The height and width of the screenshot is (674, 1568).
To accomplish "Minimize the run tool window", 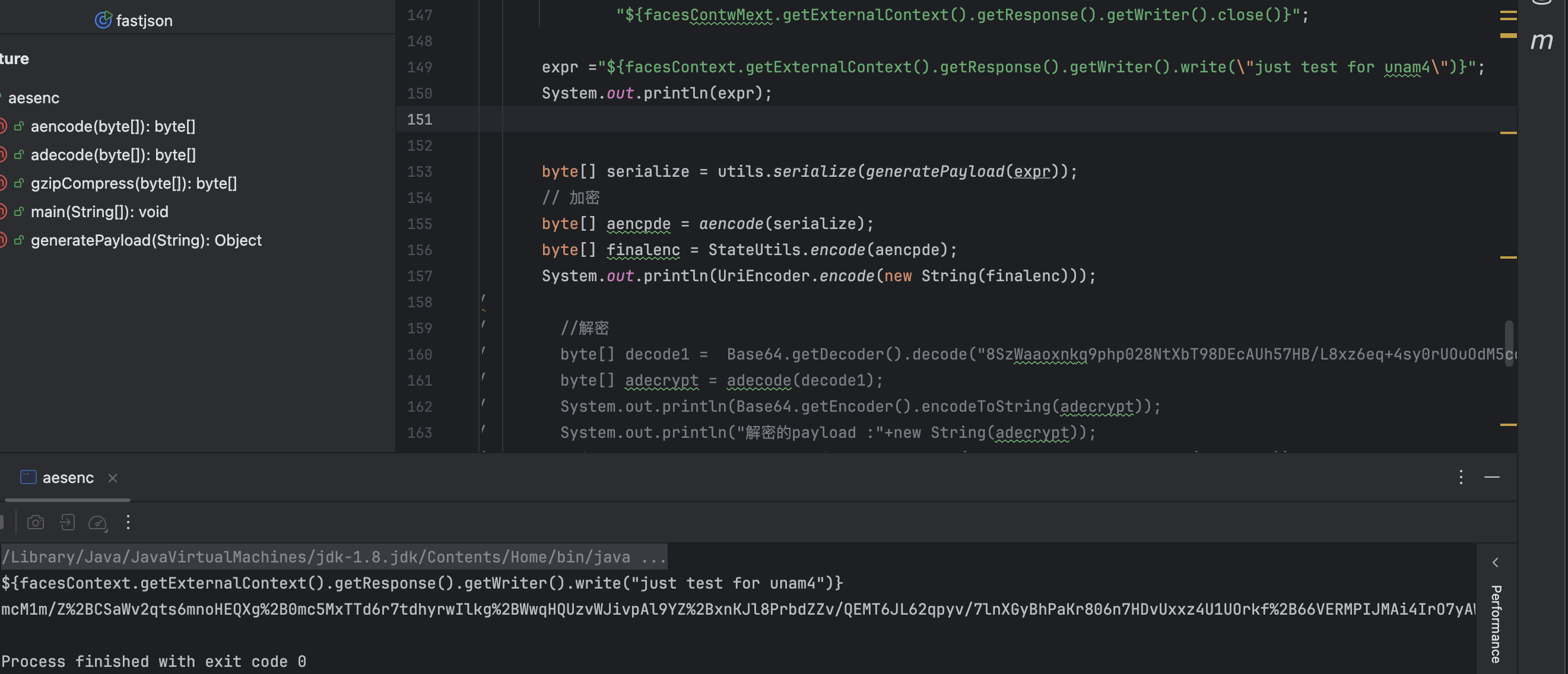I will coord(1492,477).
